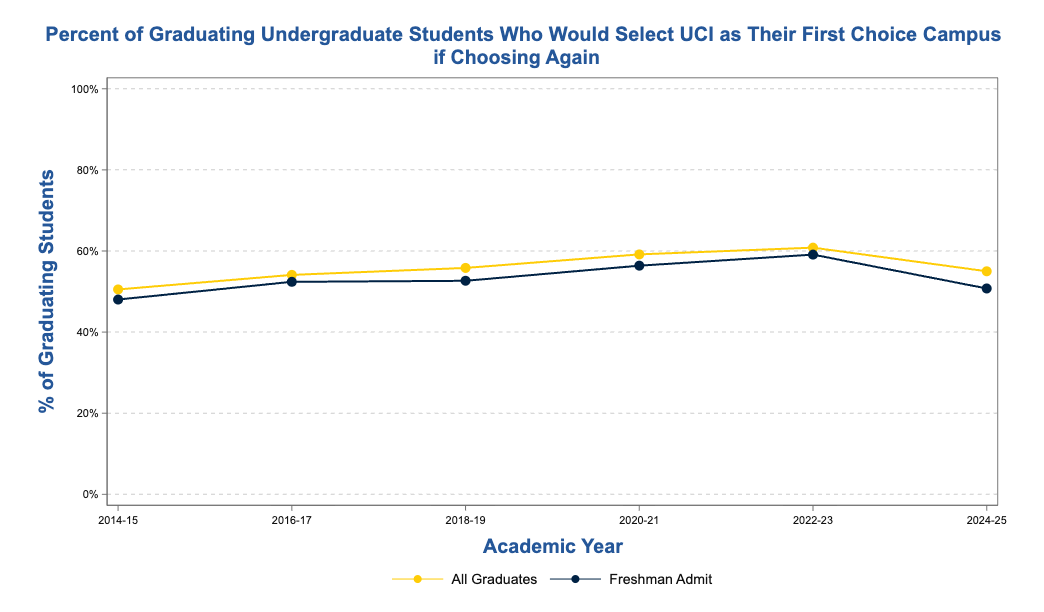Click the All Graduates 2016-17 data point
Image resolution: width=1044 pixels, height=612 pixels.
292,275
